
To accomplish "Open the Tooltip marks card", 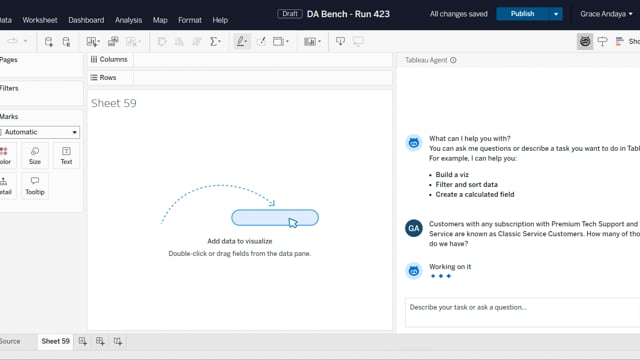I will pos(35,186).
